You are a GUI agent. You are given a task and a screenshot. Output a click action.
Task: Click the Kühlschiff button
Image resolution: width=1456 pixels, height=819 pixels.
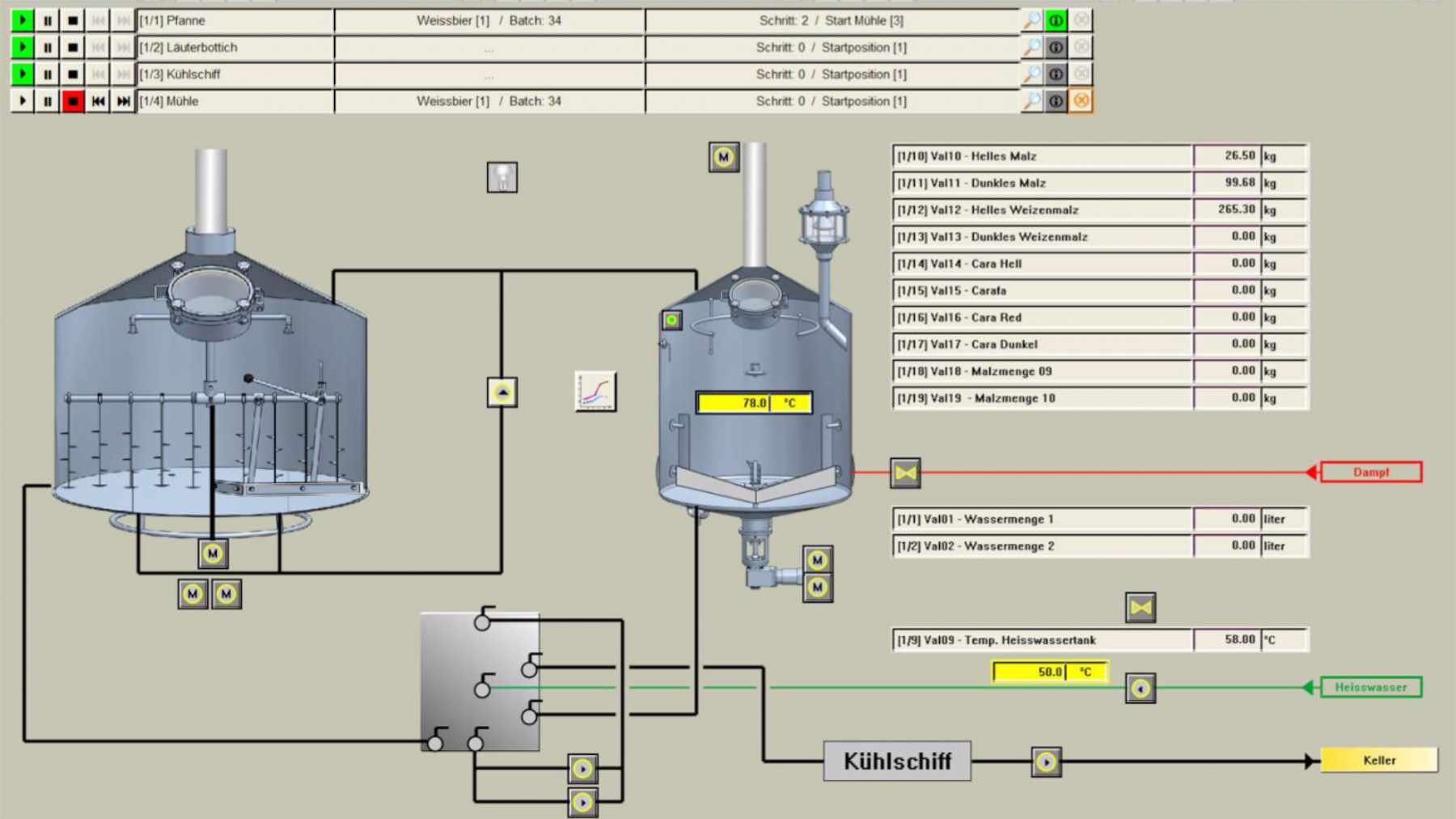(x=898, y=760)
